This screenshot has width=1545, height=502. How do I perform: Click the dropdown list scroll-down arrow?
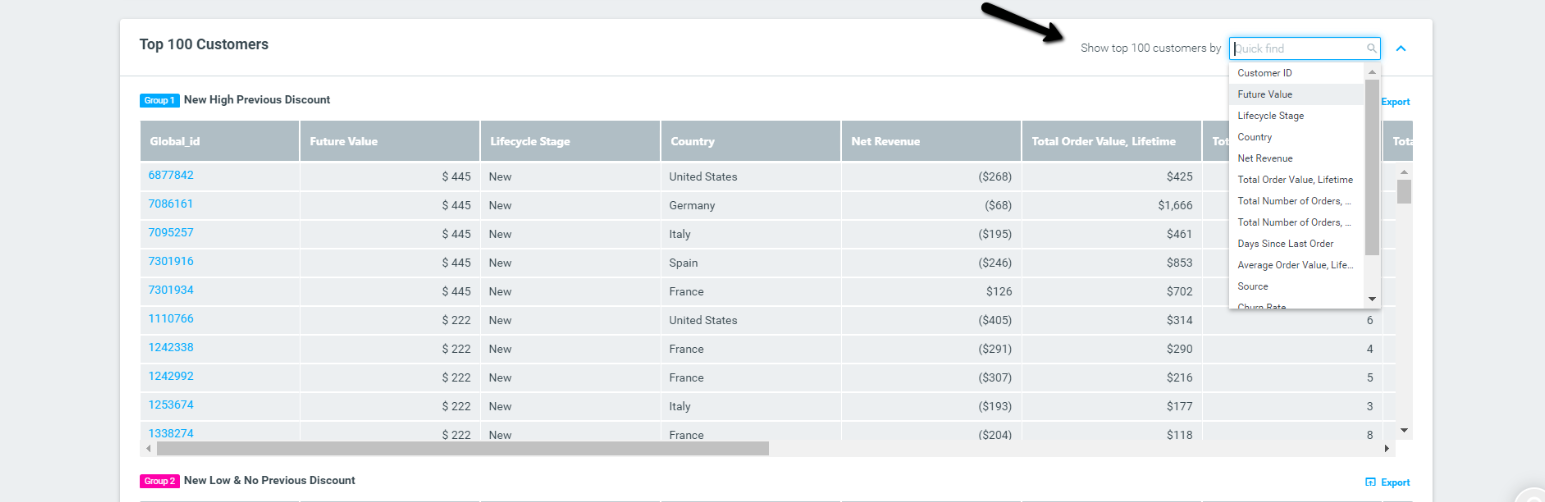(x=1372, y=299)
